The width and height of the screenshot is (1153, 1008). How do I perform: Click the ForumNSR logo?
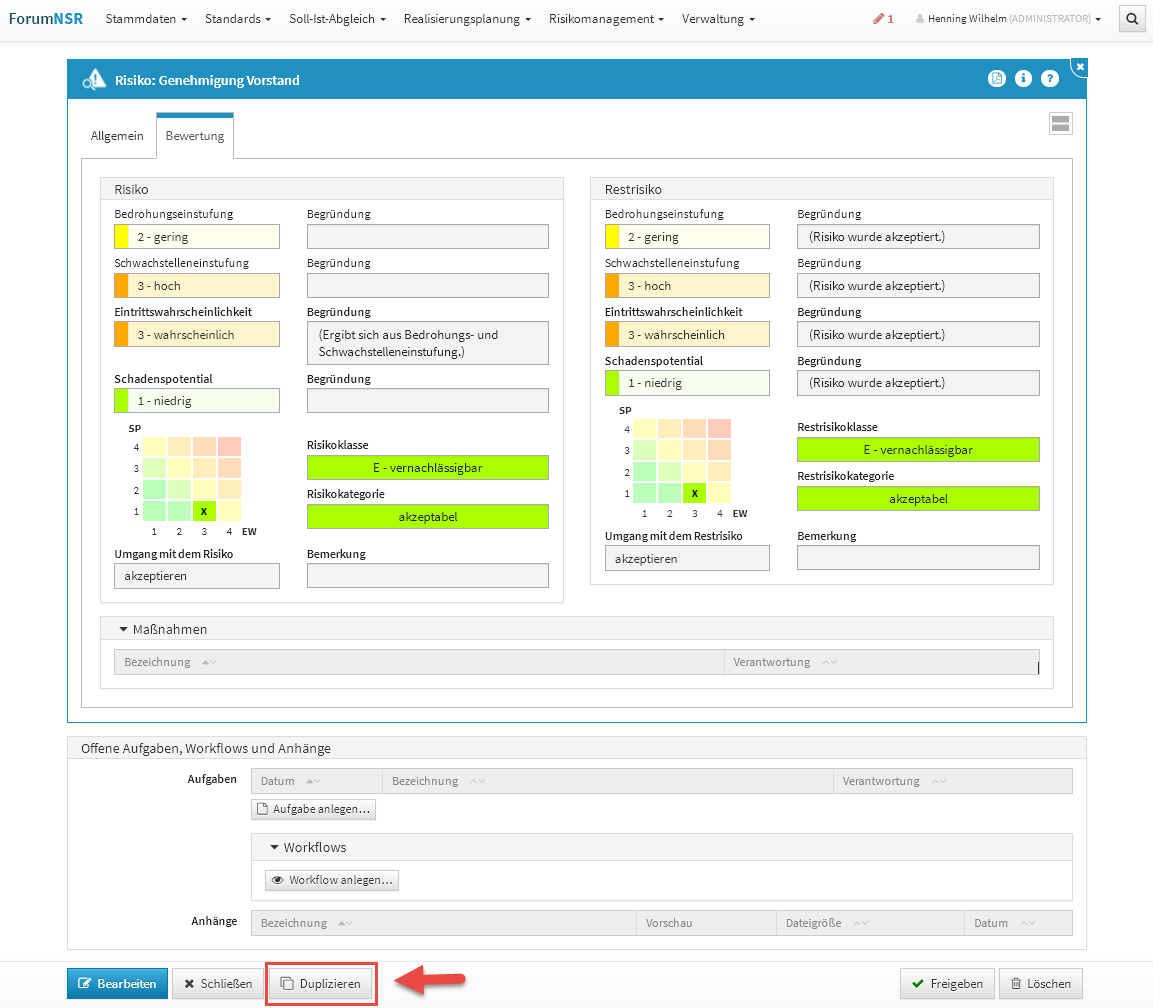[46, 19]
